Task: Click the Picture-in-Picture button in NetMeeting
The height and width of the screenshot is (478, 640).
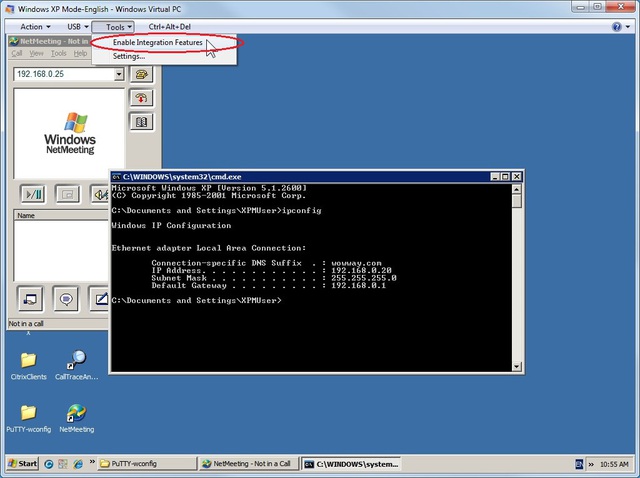Action: click(68, 194)
